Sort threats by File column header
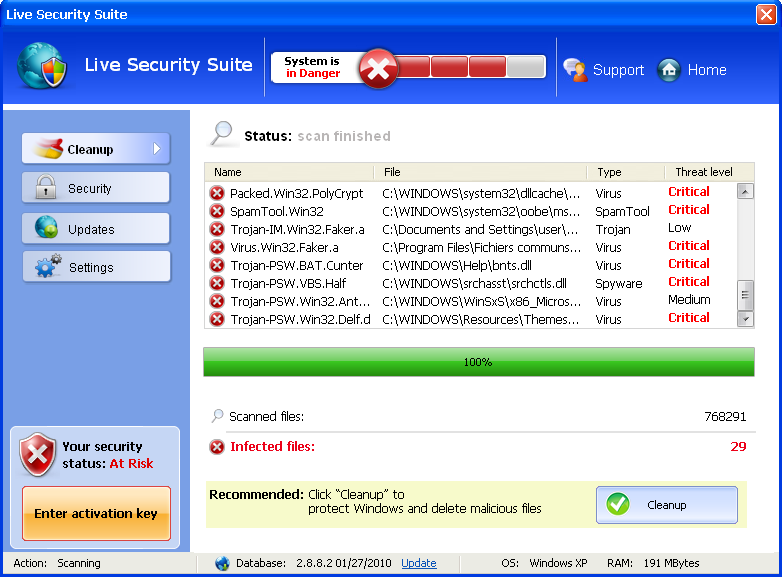The height and width of the screenshot is (577, 782). (480, 172)
